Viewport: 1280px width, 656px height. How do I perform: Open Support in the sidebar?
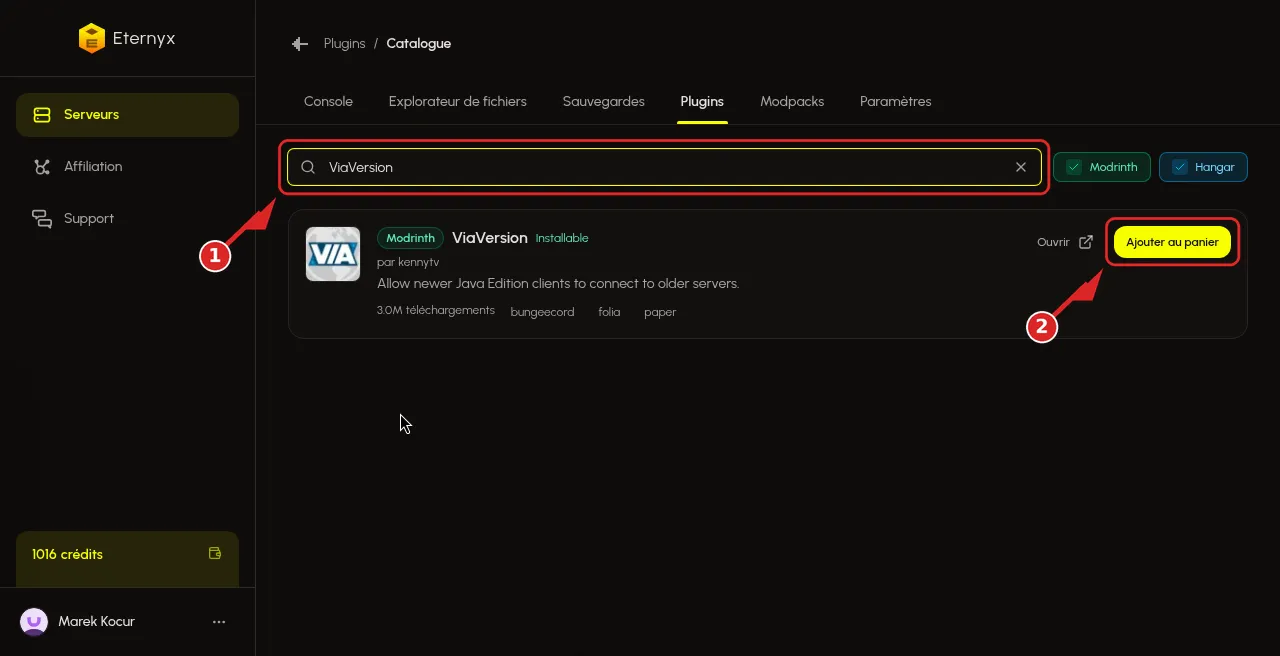127,219
